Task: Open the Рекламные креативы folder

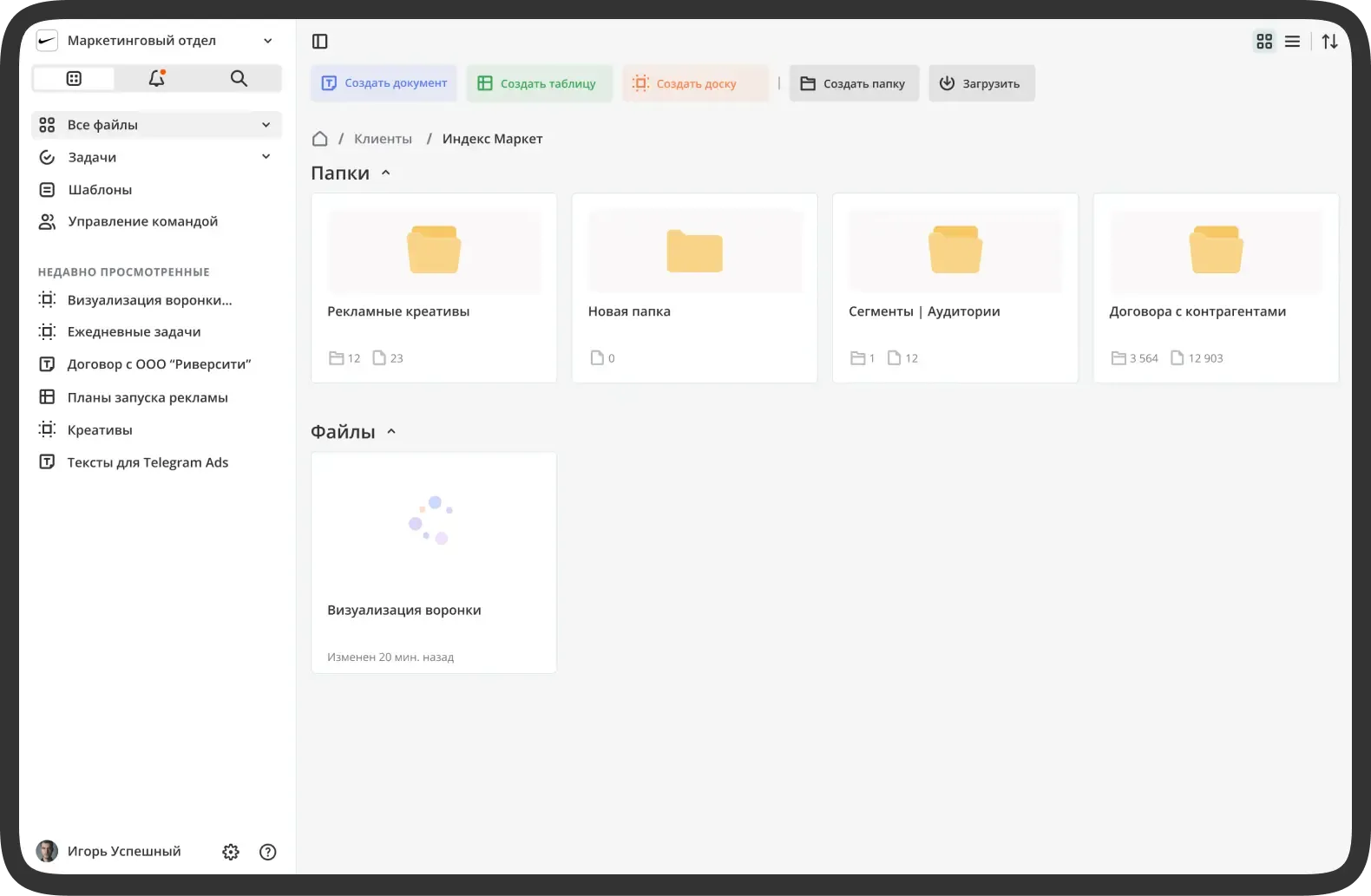Action: [x=434, y=287]
